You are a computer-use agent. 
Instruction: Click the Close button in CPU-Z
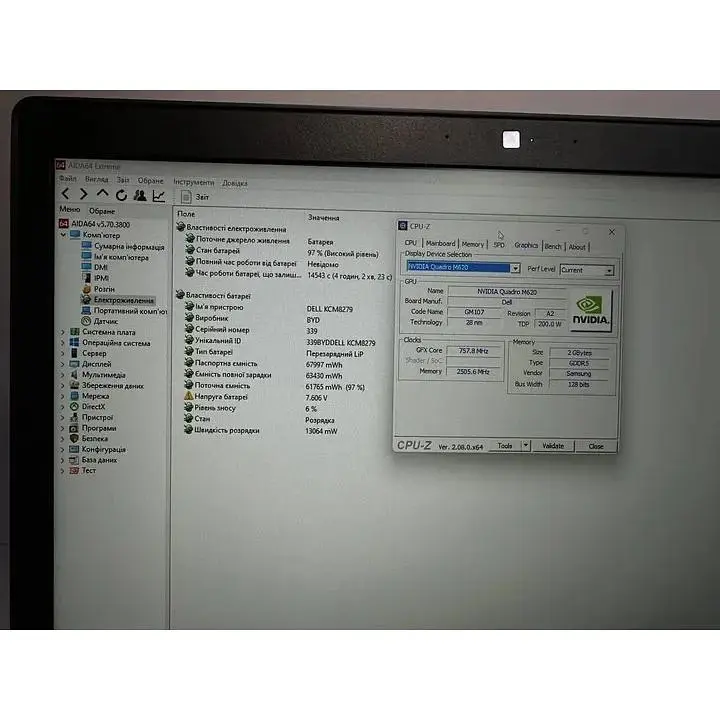[596, 446]
